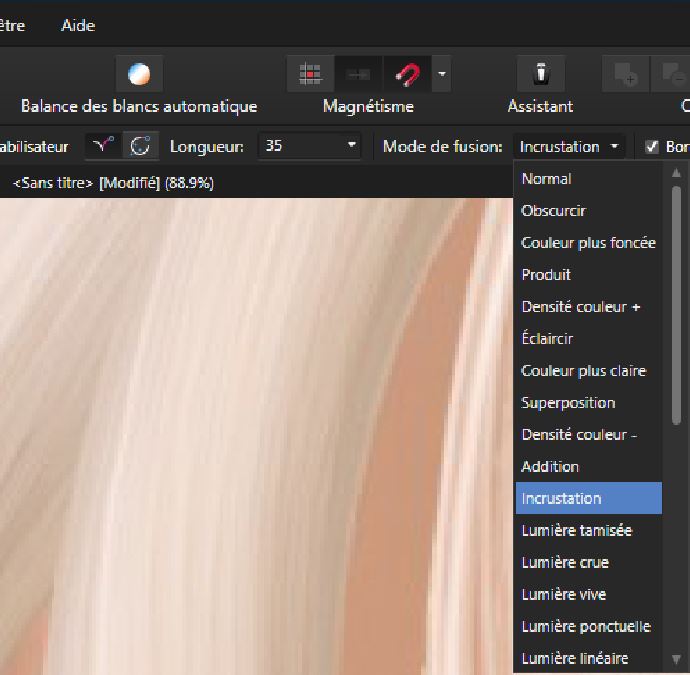Choose Produit blend mode
Screen dimensions: 690x675
click(x=588, y=275)
